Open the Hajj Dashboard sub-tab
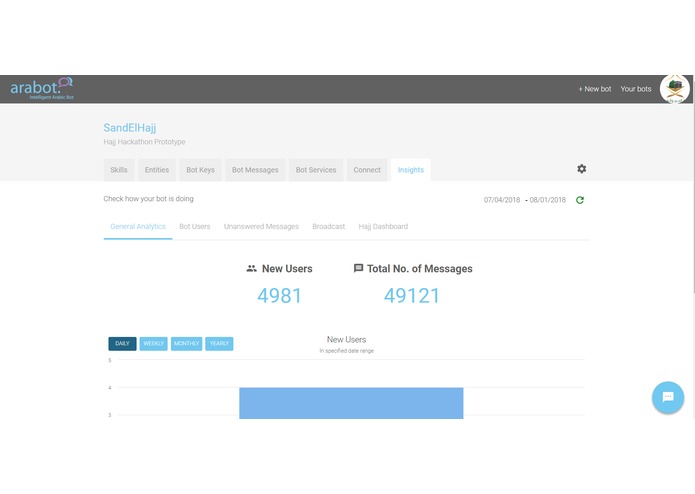The width and height of the screenshot is (695, 494). pyautogui.click(x=383, y=227)
